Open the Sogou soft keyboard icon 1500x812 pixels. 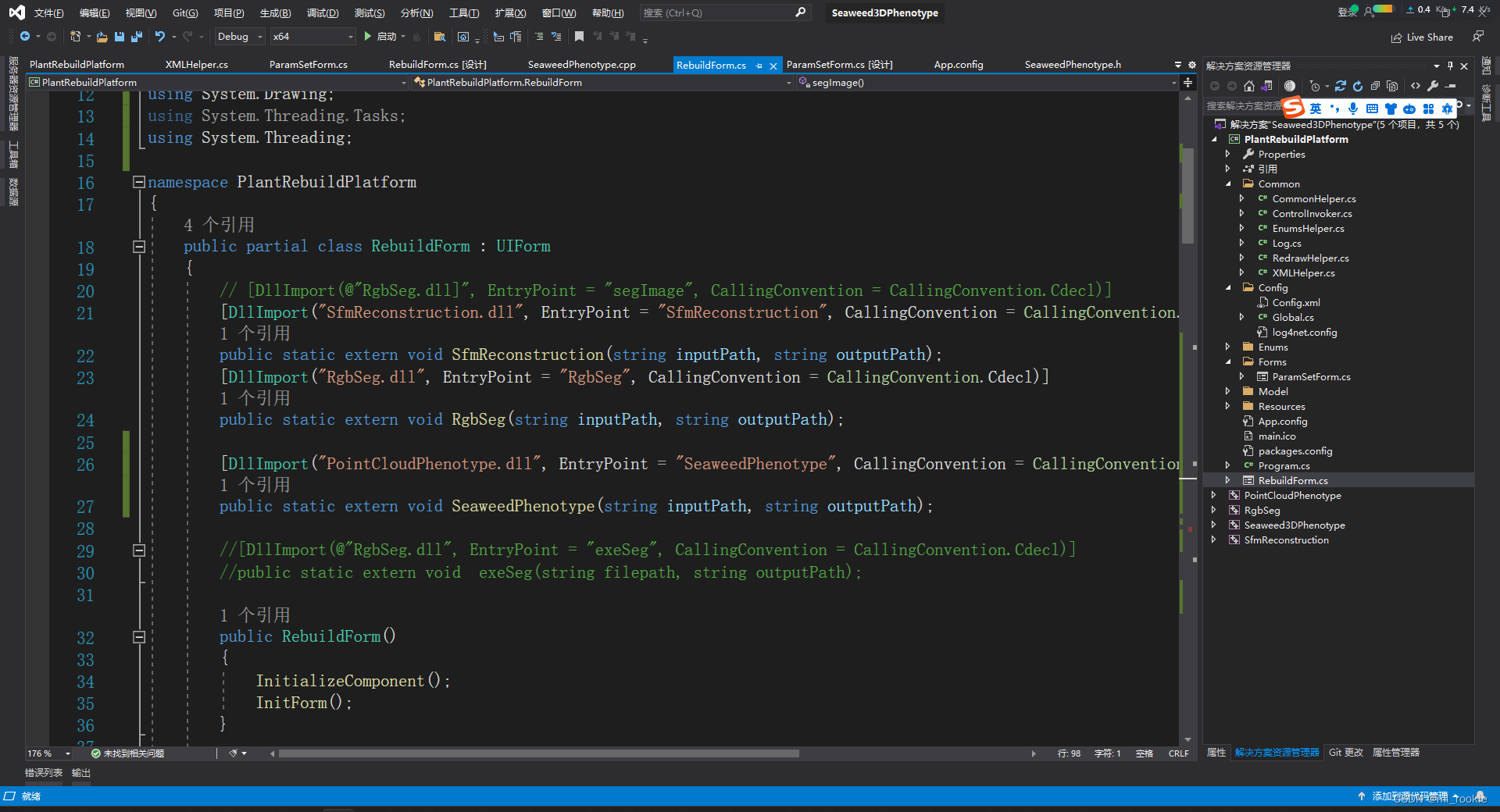coord(1372,109)
